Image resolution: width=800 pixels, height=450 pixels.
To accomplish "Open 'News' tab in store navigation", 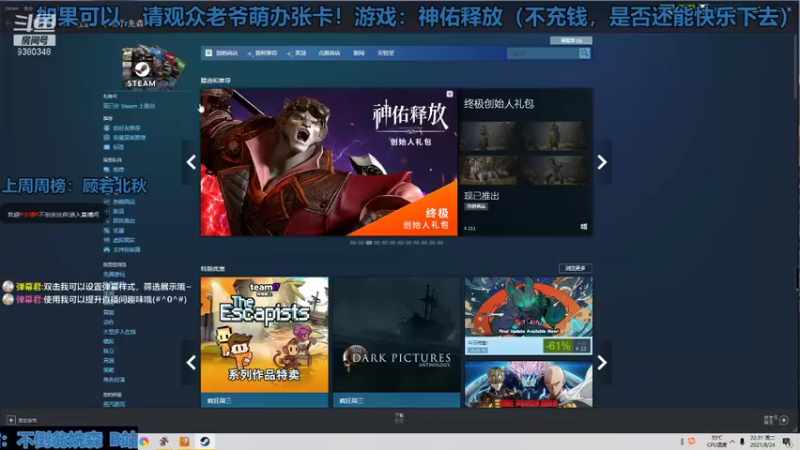I will pos(359,53).
